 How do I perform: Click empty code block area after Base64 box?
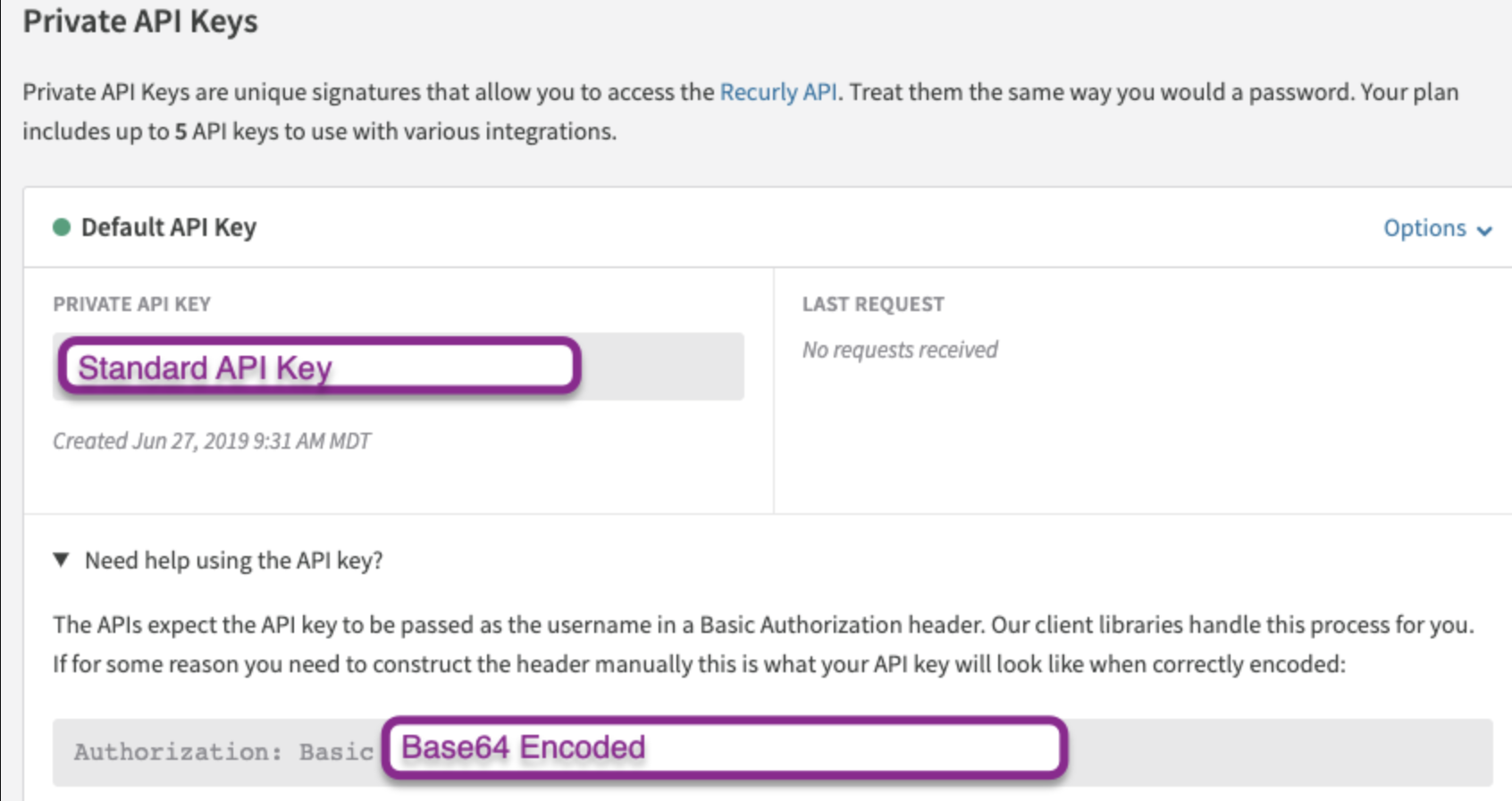1280,752
